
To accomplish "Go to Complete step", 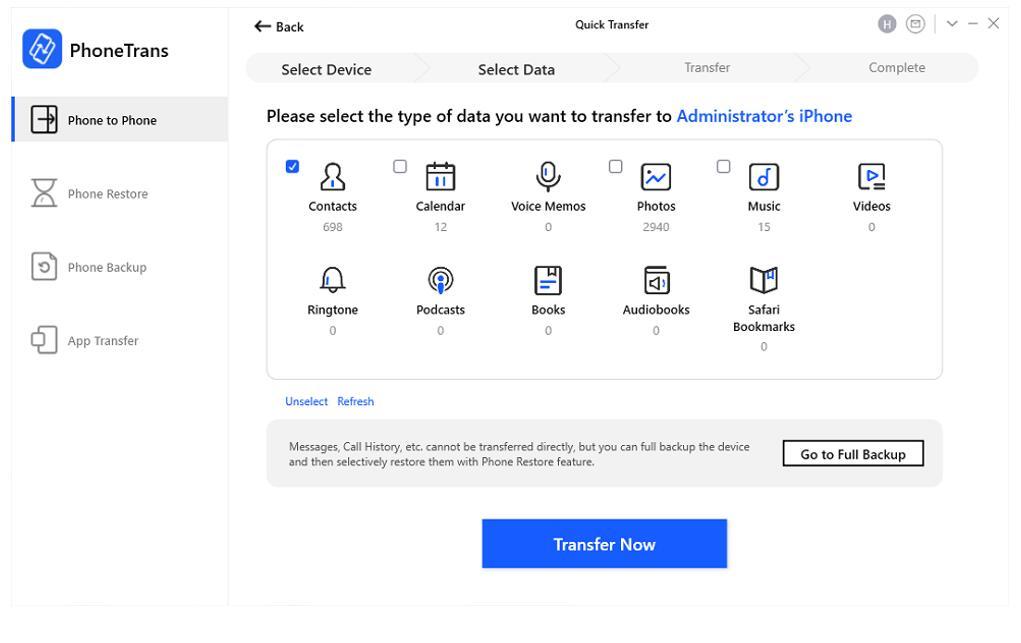I will click(x=897, y=68).
